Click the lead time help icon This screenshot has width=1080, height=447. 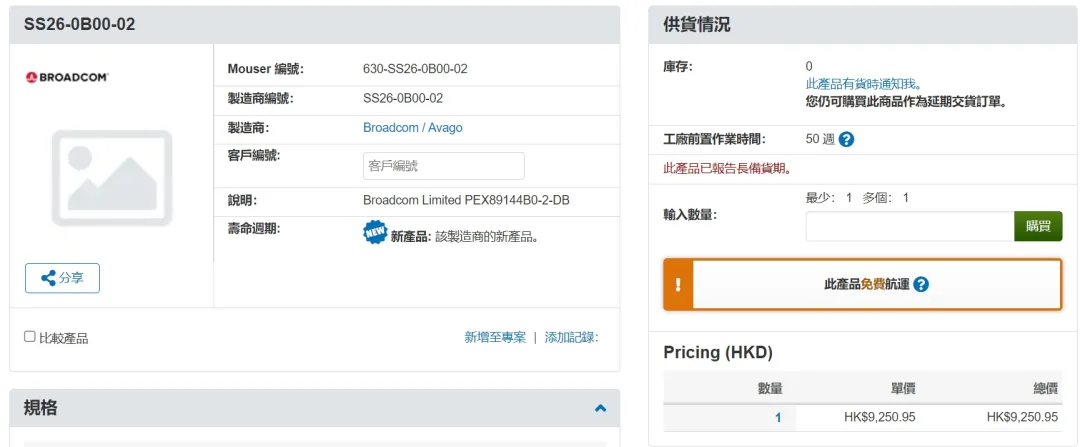point(846,139)
